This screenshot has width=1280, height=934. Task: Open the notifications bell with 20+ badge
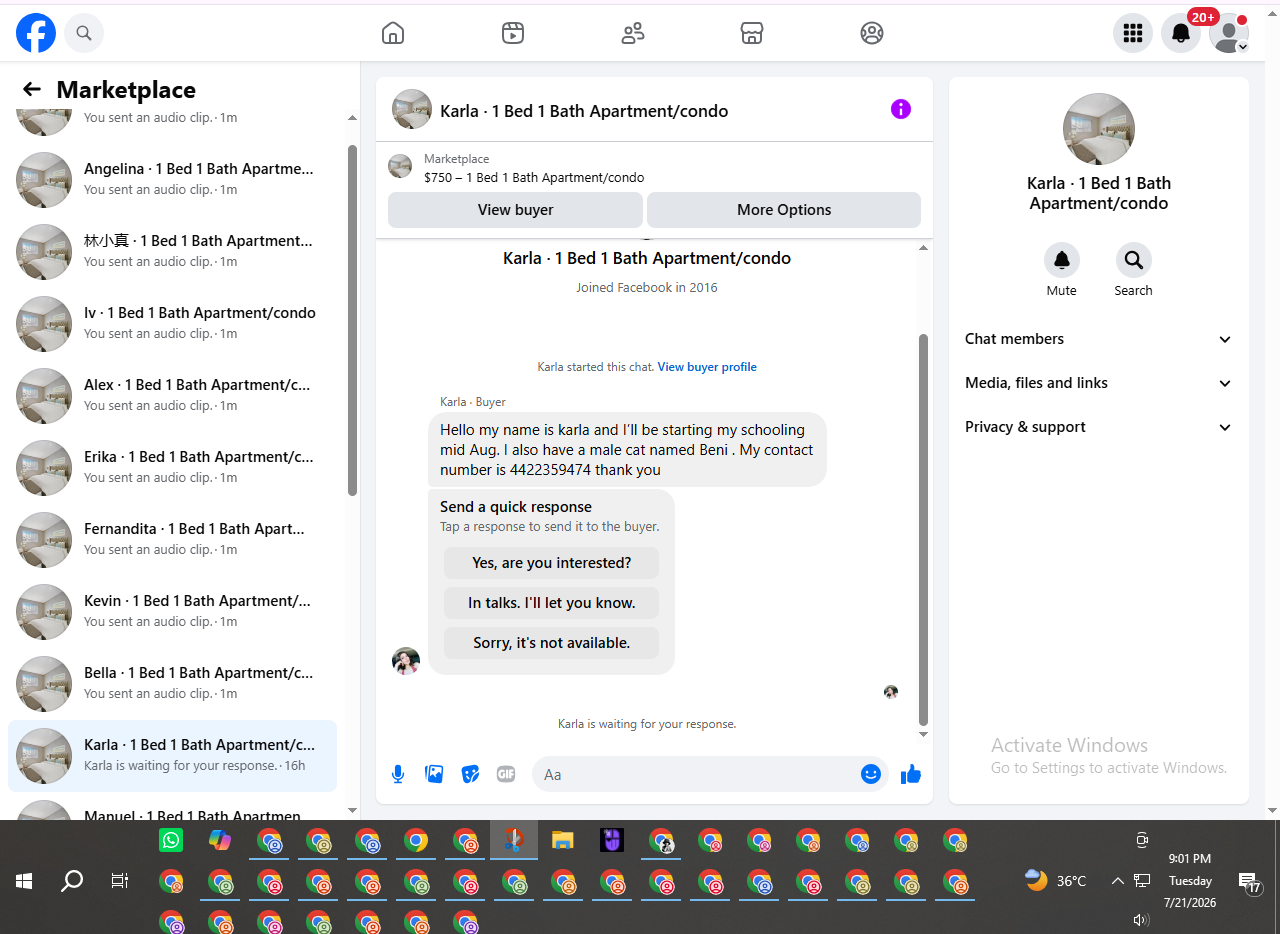[x=1181, y=34]
